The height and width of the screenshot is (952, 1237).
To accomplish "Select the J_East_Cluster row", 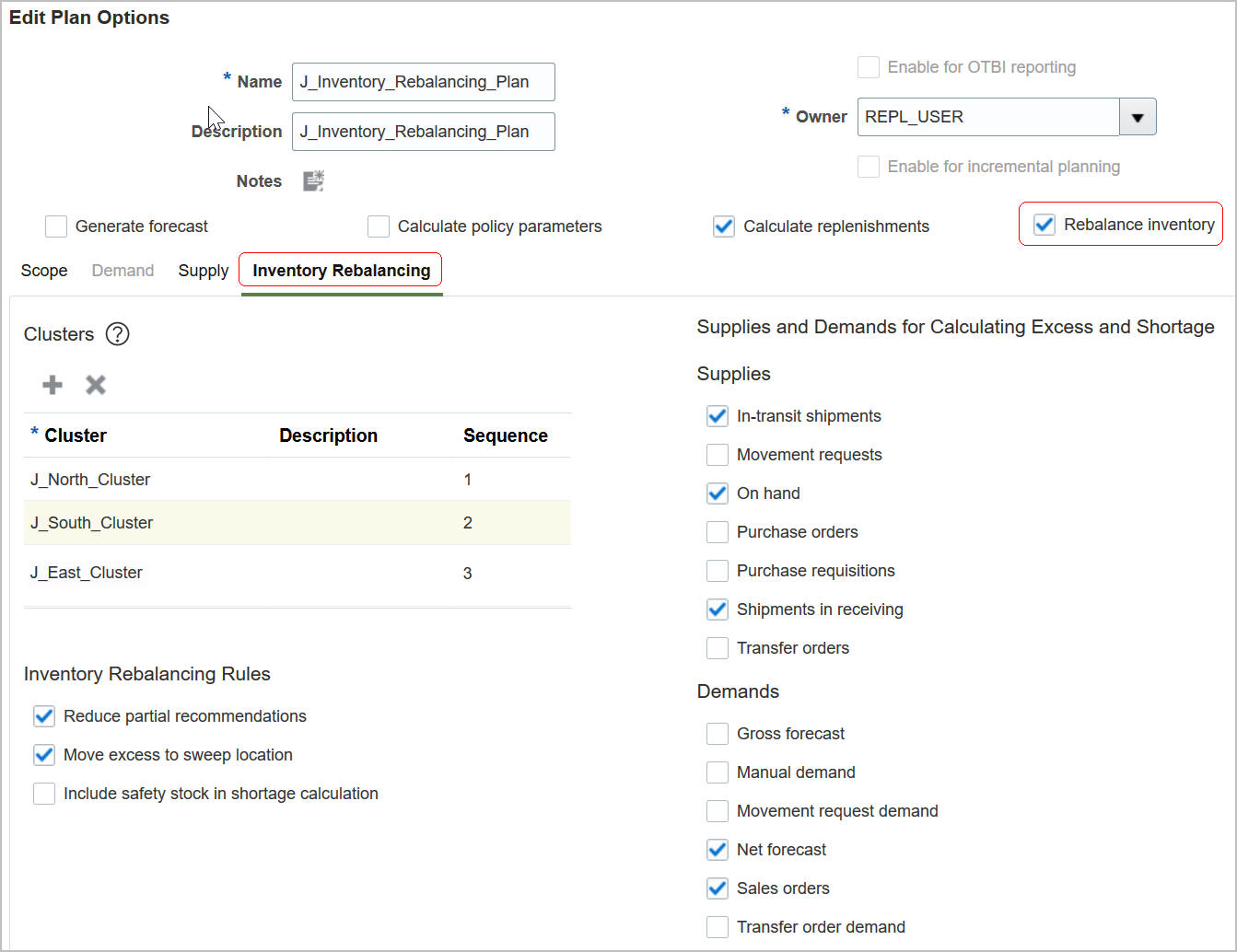I will [87, 573].
